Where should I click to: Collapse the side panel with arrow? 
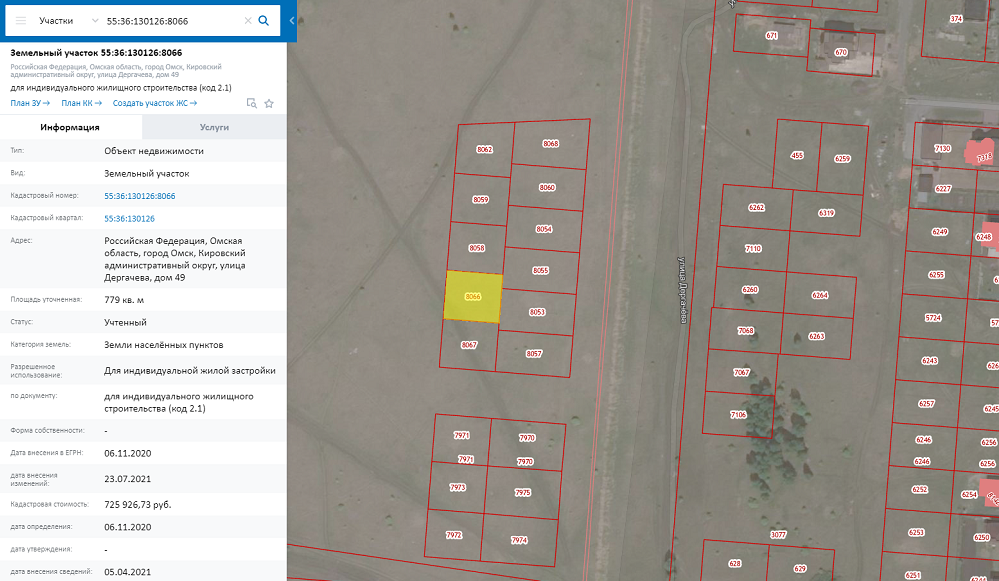coord(291,20)
